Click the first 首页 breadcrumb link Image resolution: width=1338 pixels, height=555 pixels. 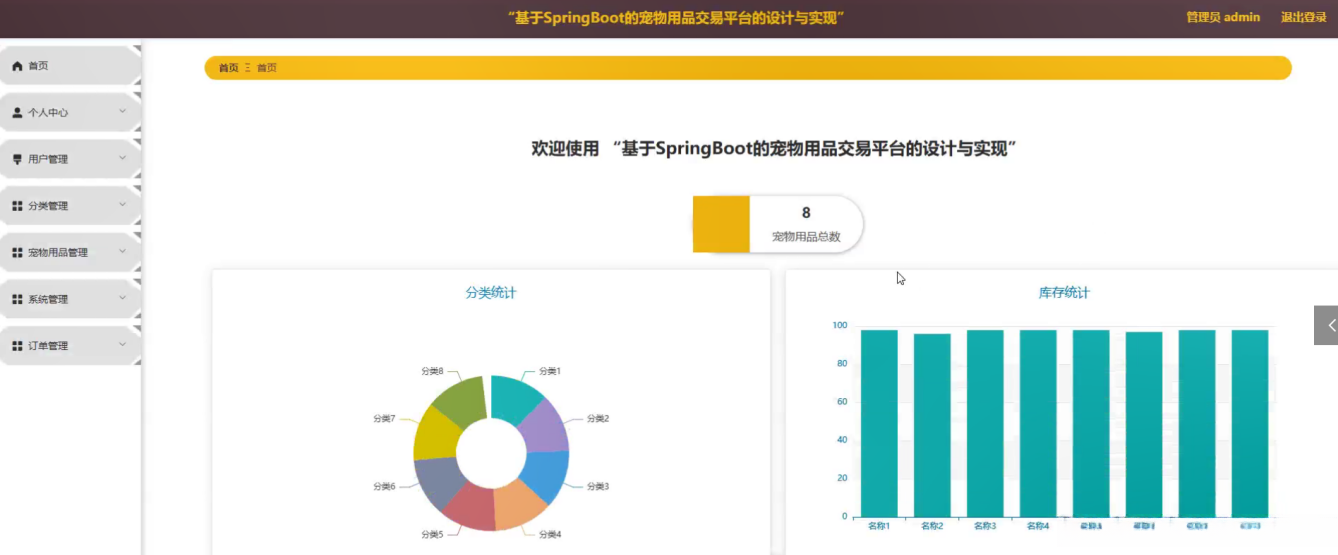(229, 68)
